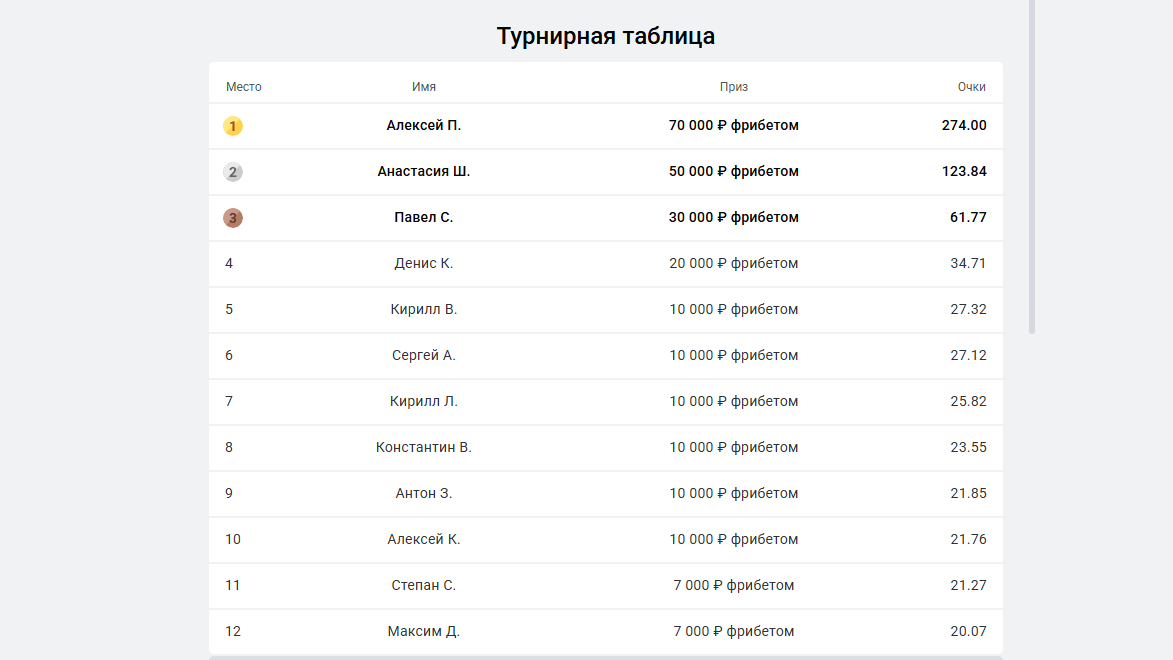1173x660 pixels.
Task: Click the vertical page scrollbar
Action: 1032,166
